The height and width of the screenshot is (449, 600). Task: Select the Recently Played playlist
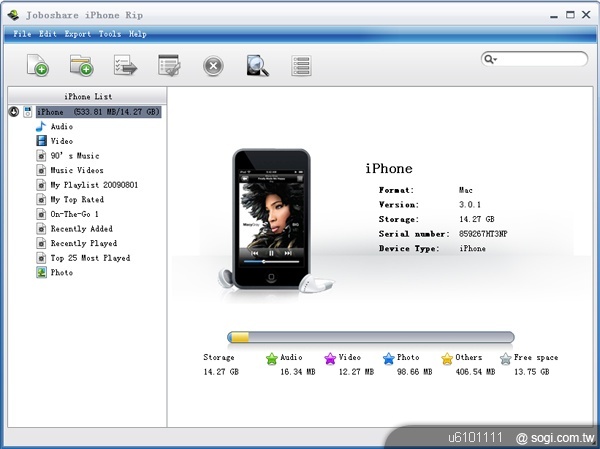84,243
